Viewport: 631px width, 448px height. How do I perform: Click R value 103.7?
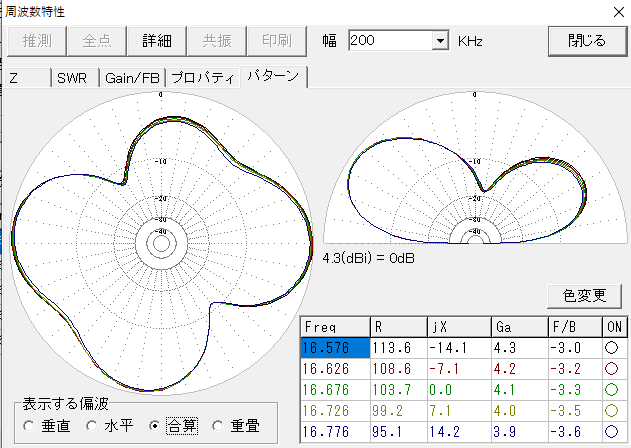(399, 390)
